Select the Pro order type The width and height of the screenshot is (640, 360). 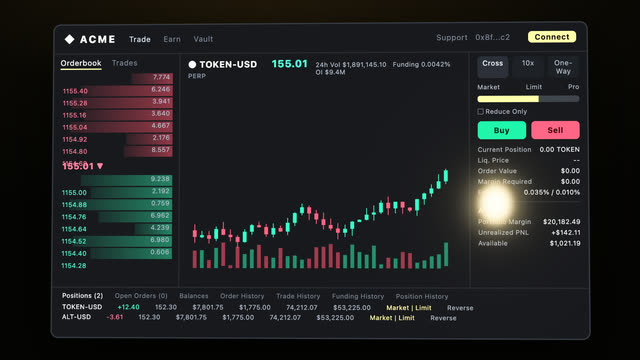coord(573,87)
